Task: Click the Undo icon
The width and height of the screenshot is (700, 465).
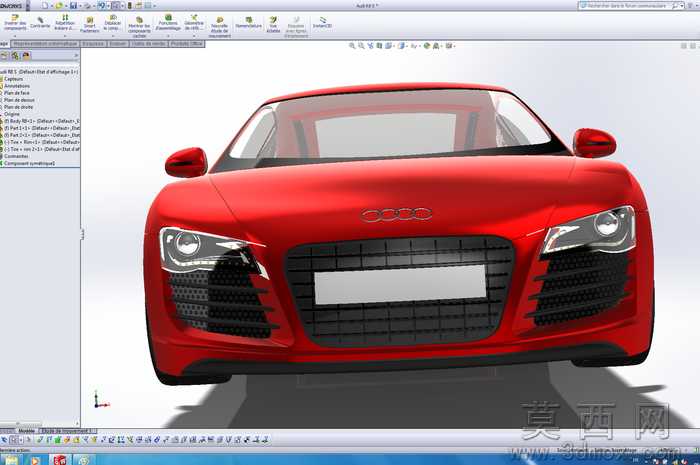Action: 101,5
